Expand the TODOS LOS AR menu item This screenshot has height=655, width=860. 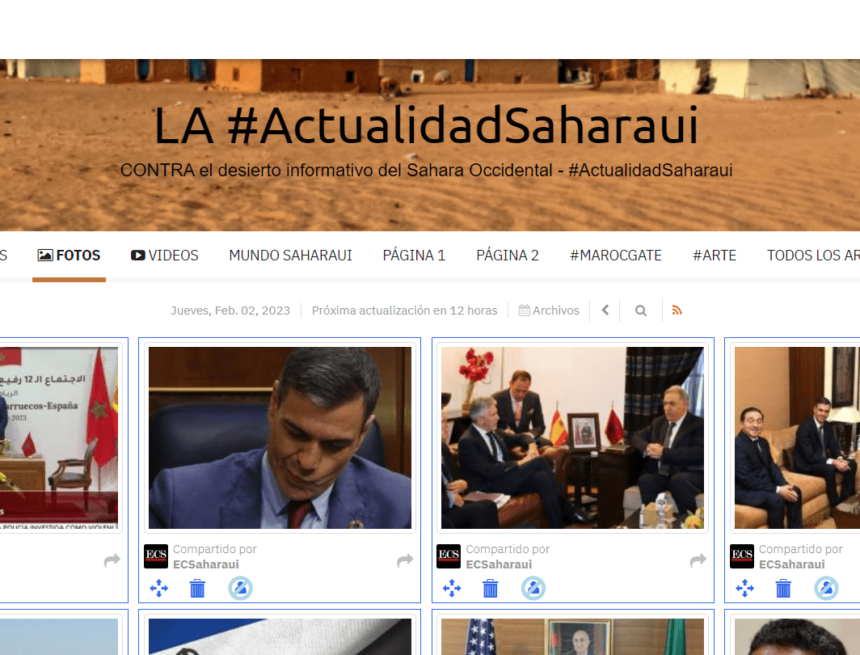tap(812, 255)
